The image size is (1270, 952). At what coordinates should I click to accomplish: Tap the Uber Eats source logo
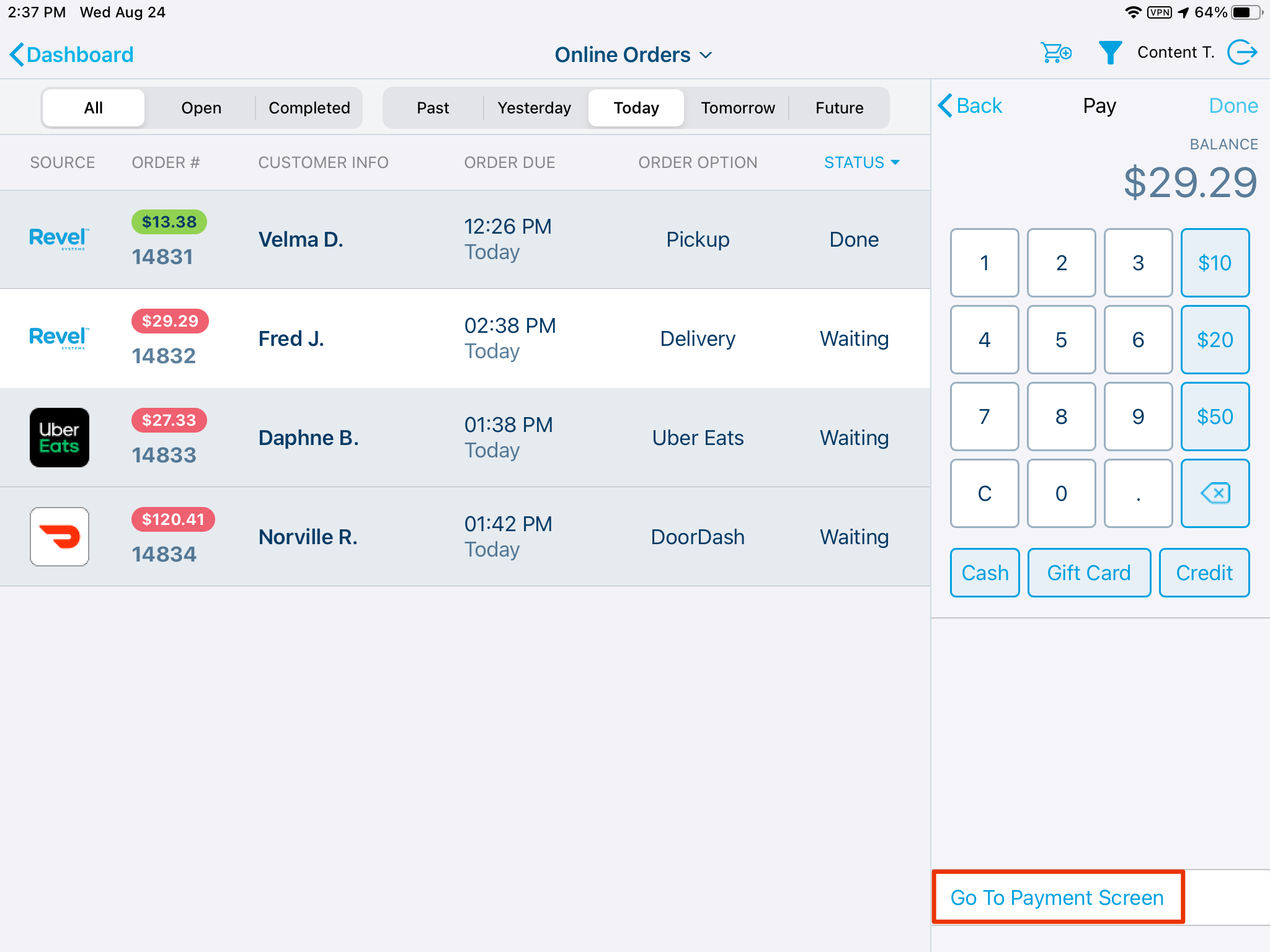[60, 438]
